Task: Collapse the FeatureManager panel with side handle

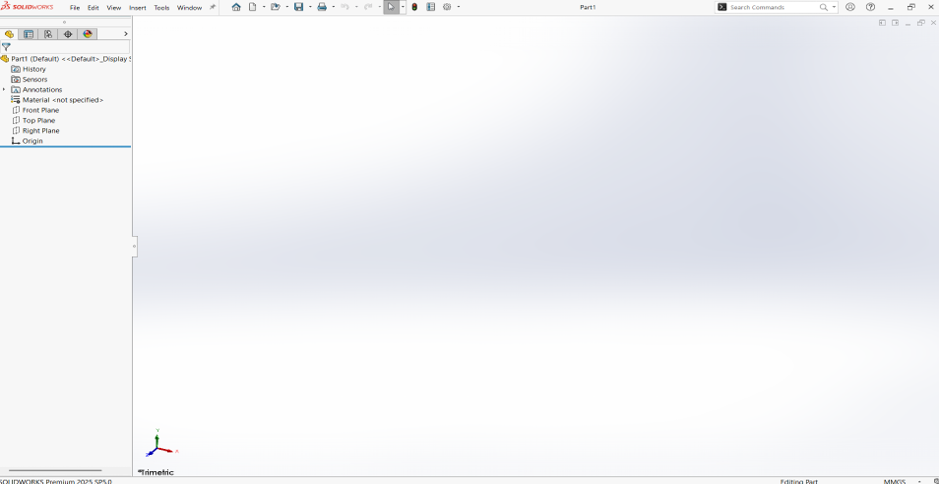Action: coord(134,246)
